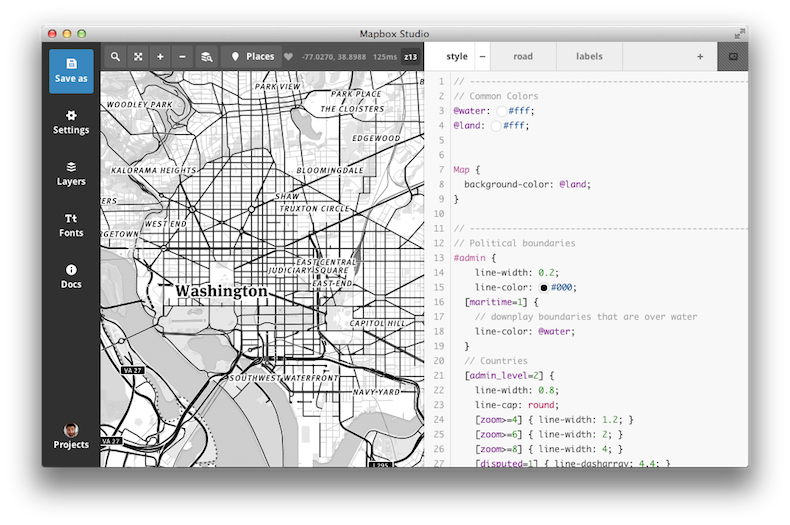Click the Bloomingdale map label
Image resolution: width=790 pixels, height=525 pixels.
click(330, 170)
